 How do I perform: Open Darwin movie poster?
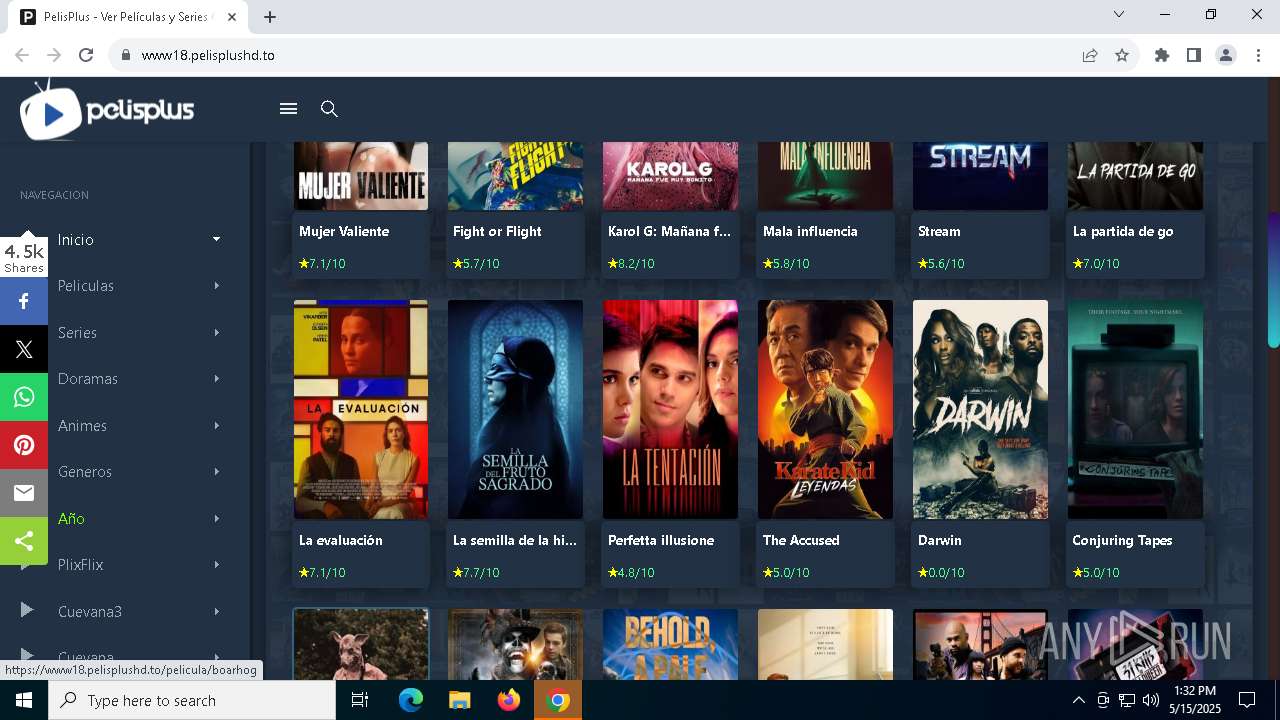click(980, 409)
